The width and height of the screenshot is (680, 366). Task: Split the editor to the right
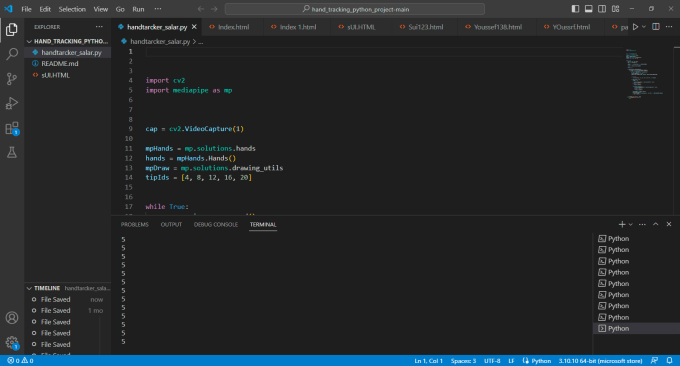pos(656,27)
